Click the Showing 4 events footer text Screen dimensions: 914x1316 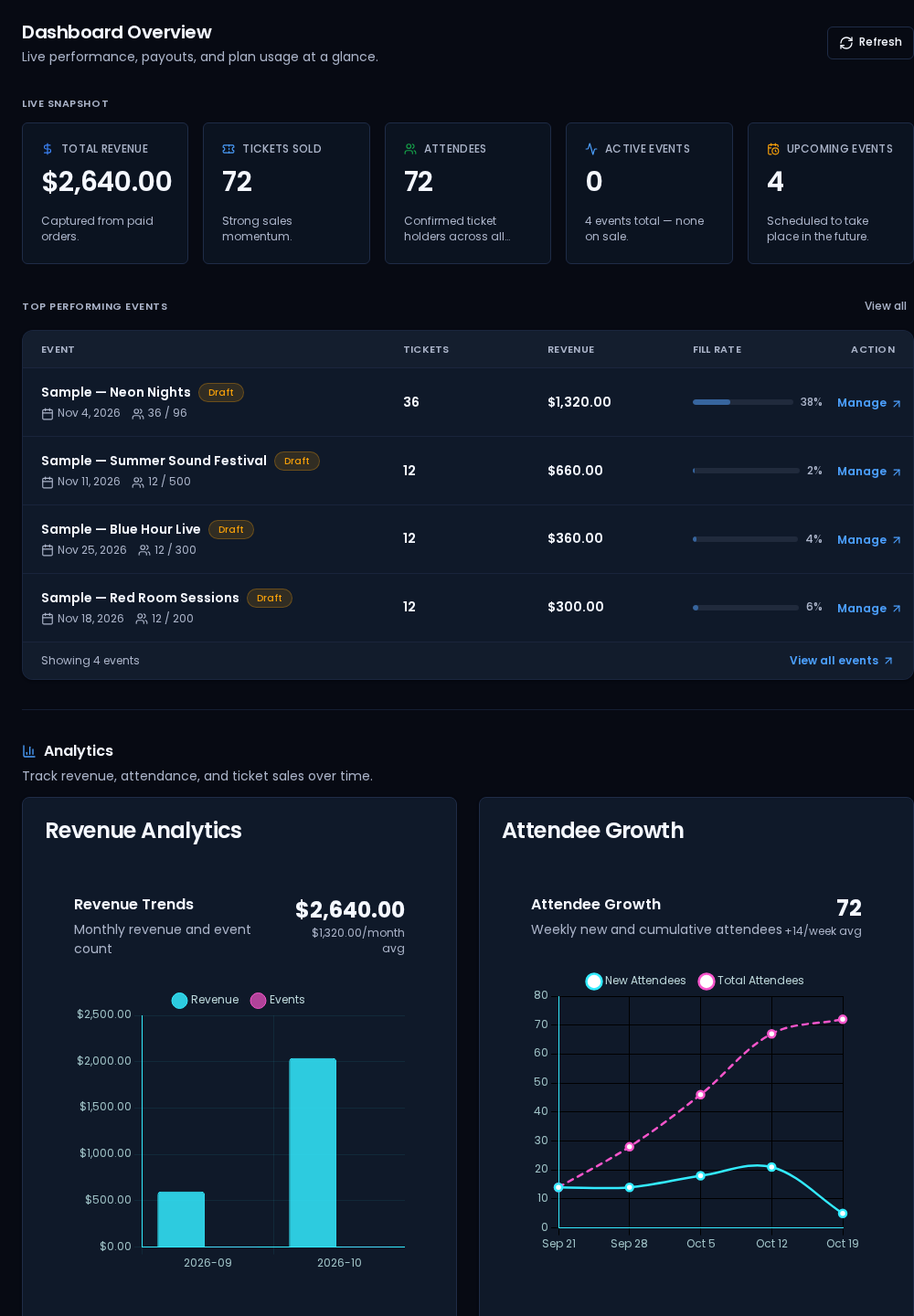(x=90, y=661)
